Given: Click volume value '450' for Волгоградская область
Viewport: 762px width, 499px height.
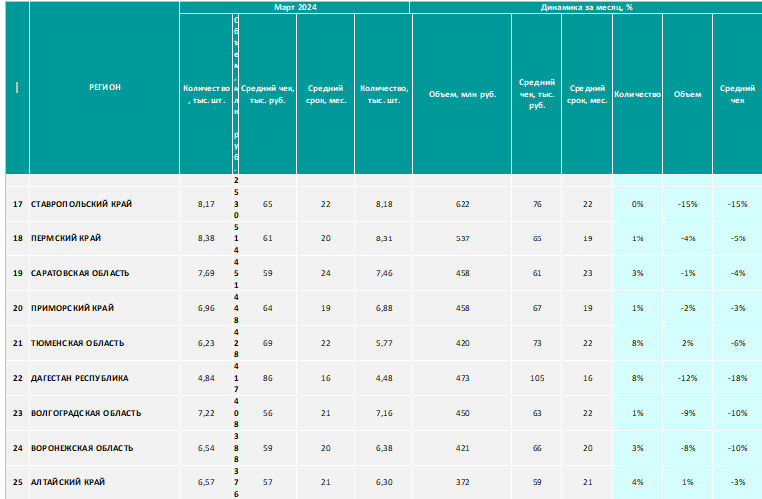Looking at the screenshot, I should click(462, 413).
